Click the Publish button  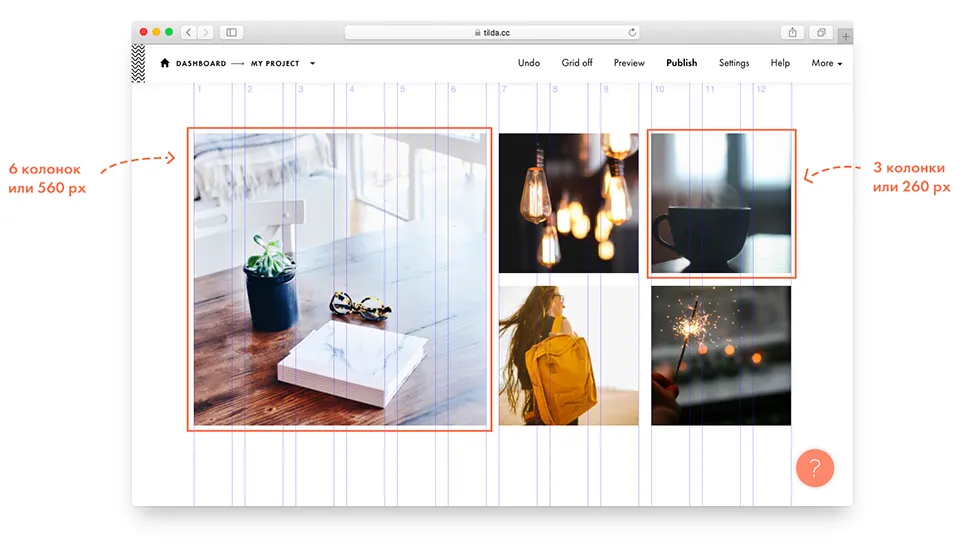681,63
